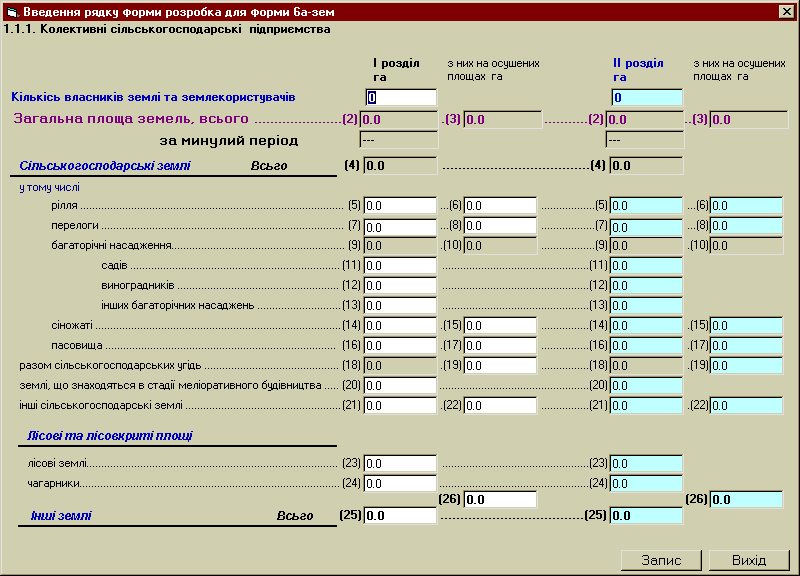800x576 pixels.
Task: Select інші сільськогосподарські землі field (21), I розділ
Action: pyautogui.click(x=400, y=406)
